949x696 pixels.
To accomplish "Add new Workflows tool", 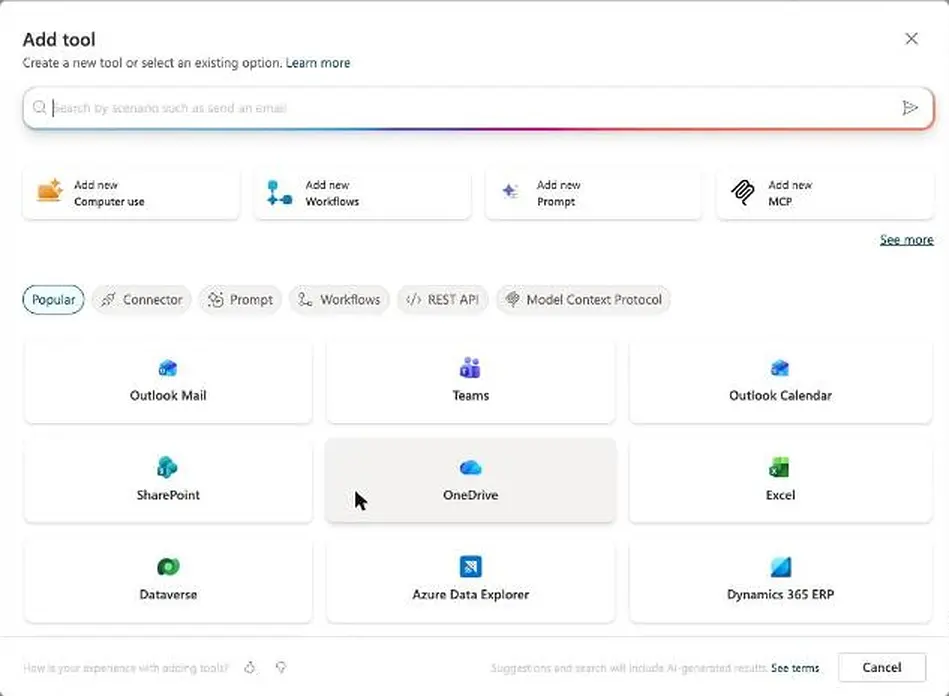I will (x=363, y=193).
